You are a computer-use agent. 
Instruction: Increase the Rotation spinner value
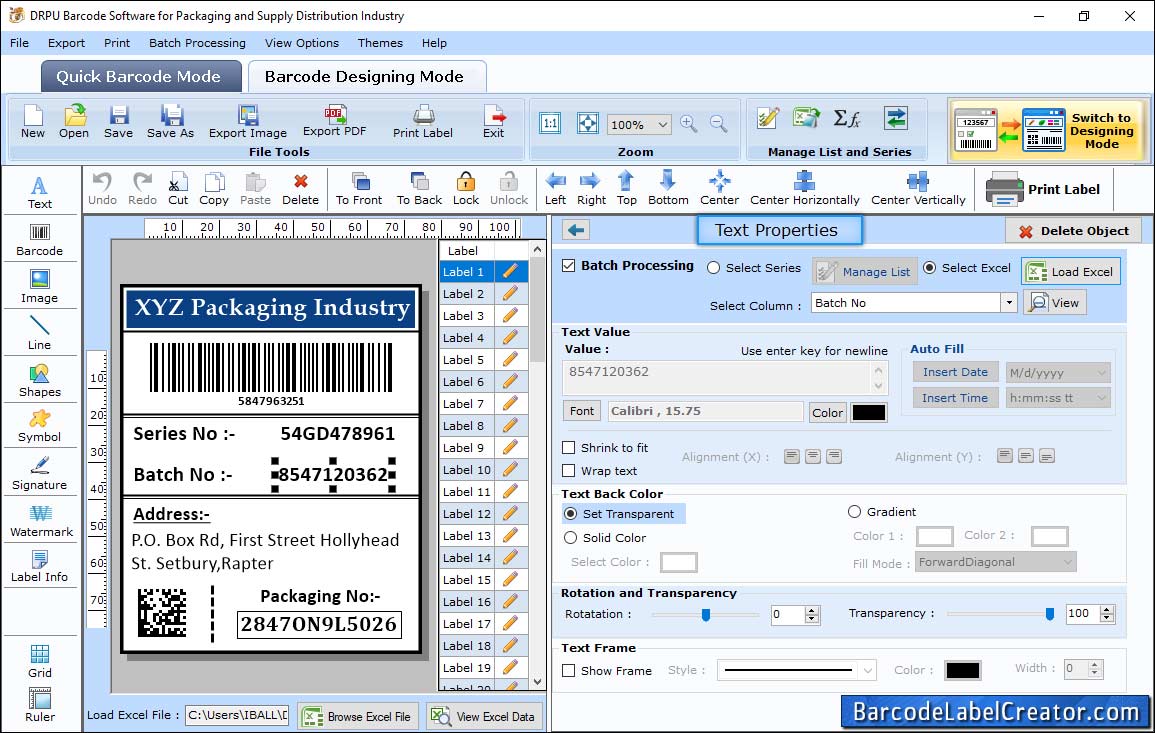pos(812,610)
